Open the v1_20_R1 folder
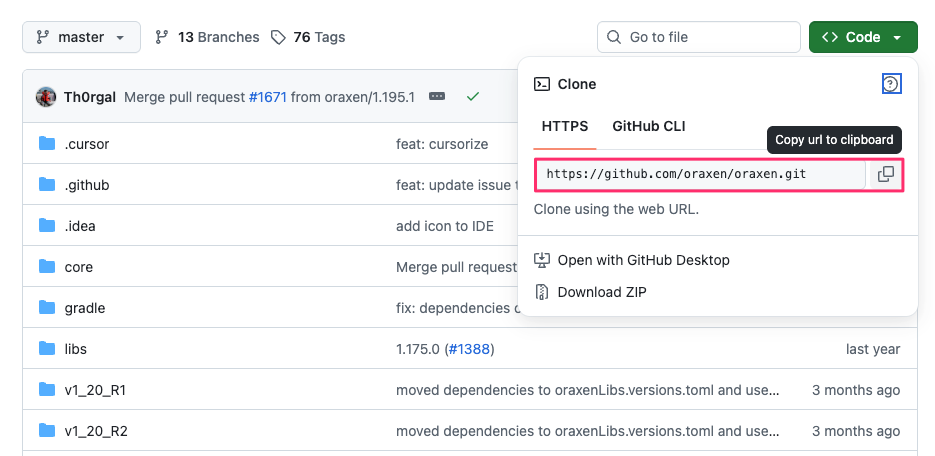The height and width of the screenshot is (456, 935). coord(95,390)
